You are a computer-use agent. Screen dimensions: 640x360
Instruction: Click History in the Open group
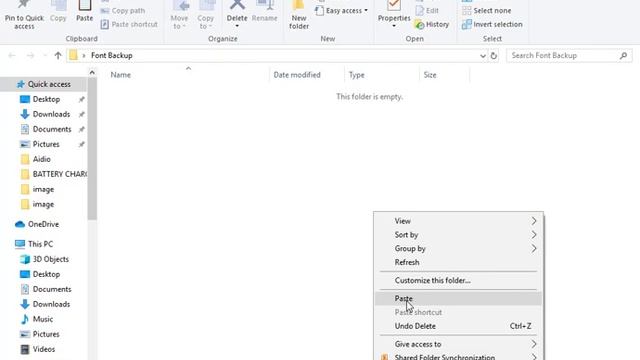[432, 24]
